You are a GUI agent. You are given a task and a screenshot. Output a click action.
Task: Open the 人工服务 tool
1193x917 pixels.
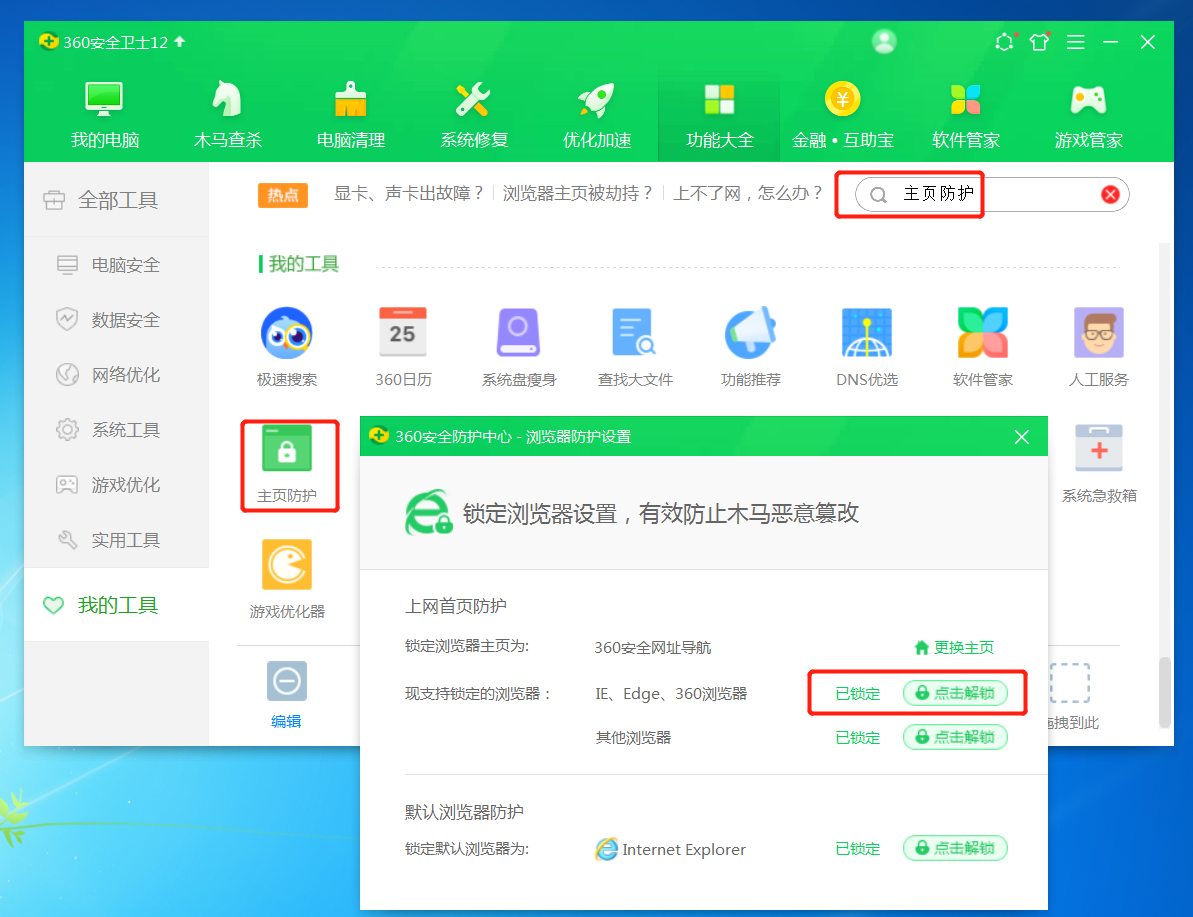tap(1099, 347)
